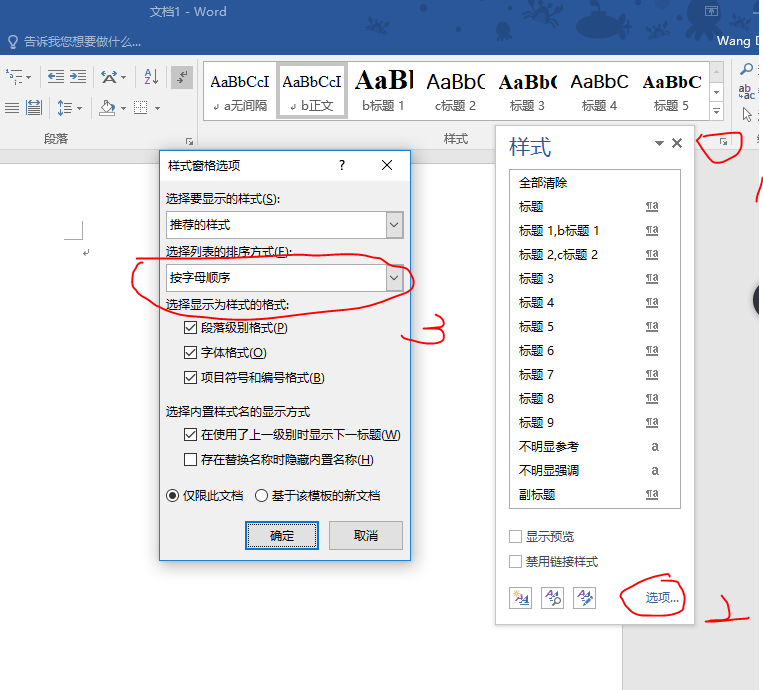This screenshot has width=763, height=690.
Task: Open paragraph settings dialog launcher
Action: [x=189, y=142]
